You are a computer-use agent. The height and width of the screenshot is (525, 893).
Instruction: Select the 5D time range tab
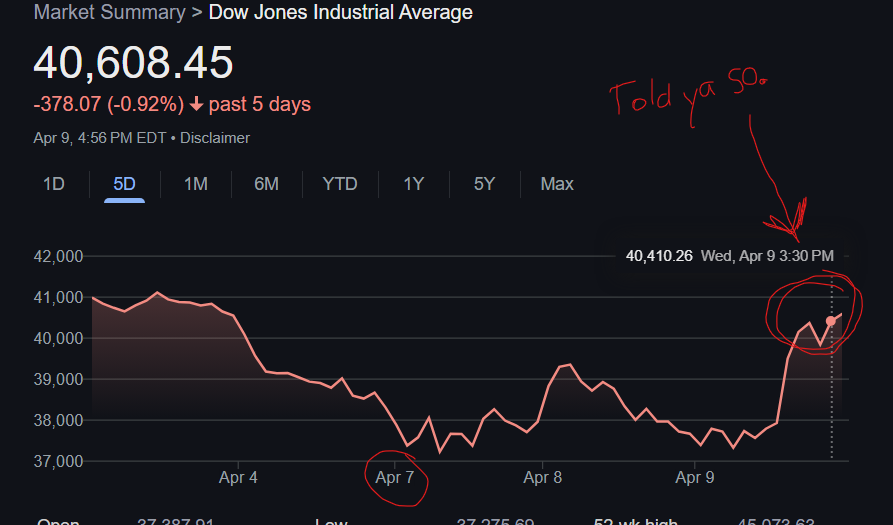(124, 184)
